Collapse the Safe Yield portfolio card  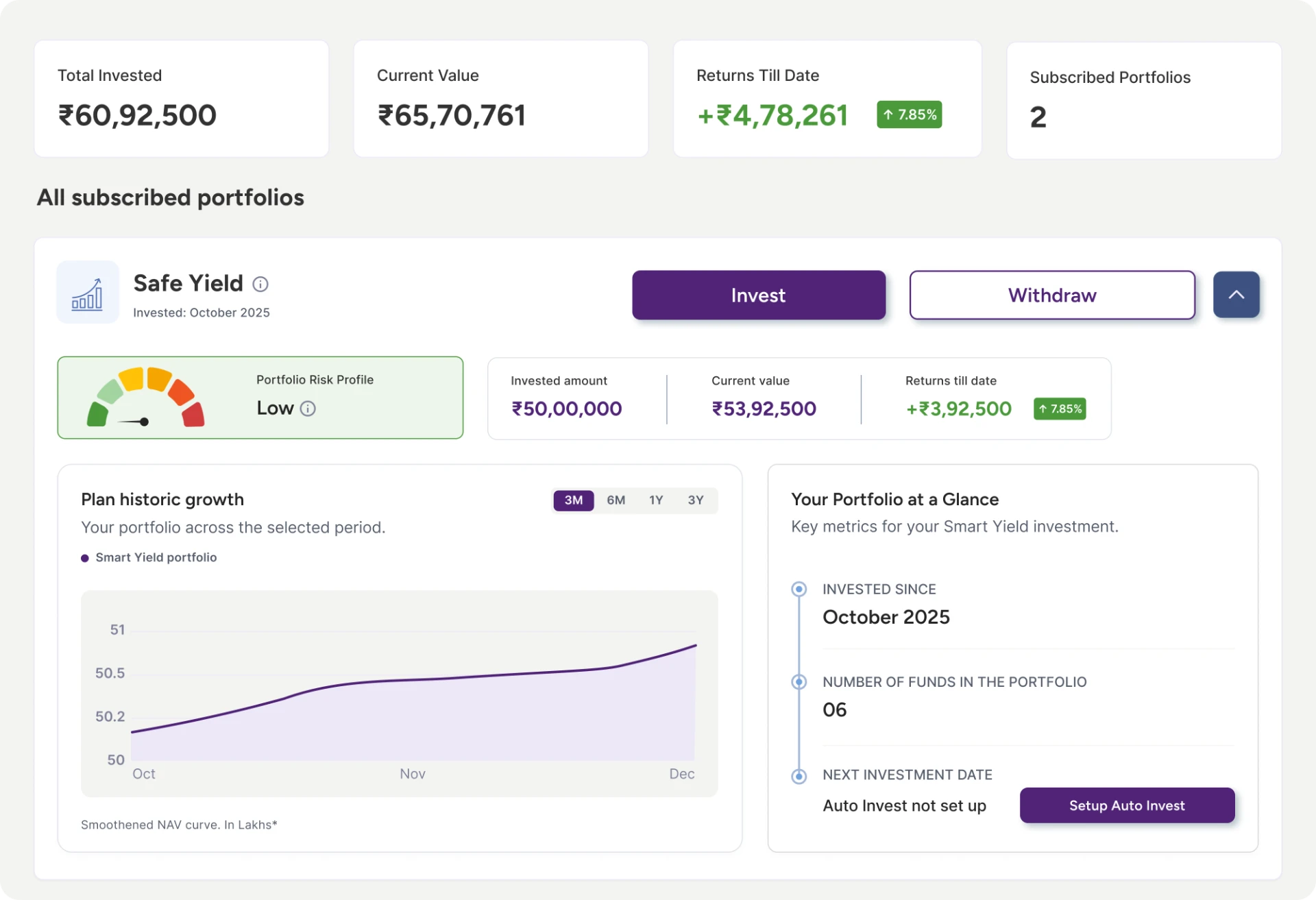coord(1236,295)
